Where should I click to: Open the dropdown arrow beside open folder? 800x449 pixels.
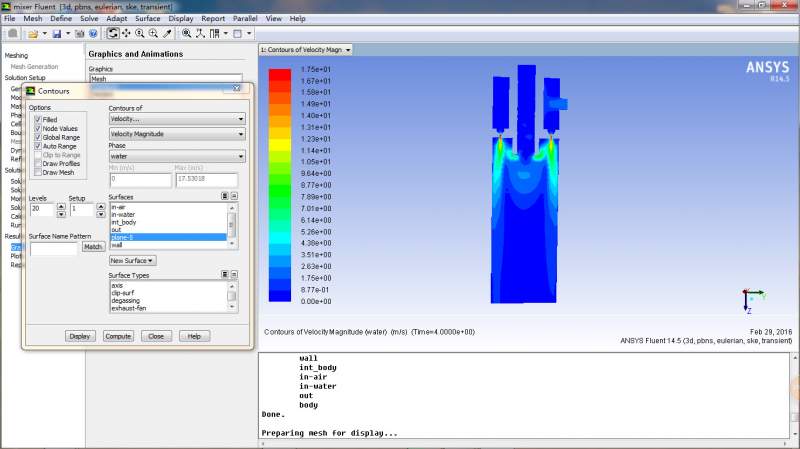pos(44,34)
